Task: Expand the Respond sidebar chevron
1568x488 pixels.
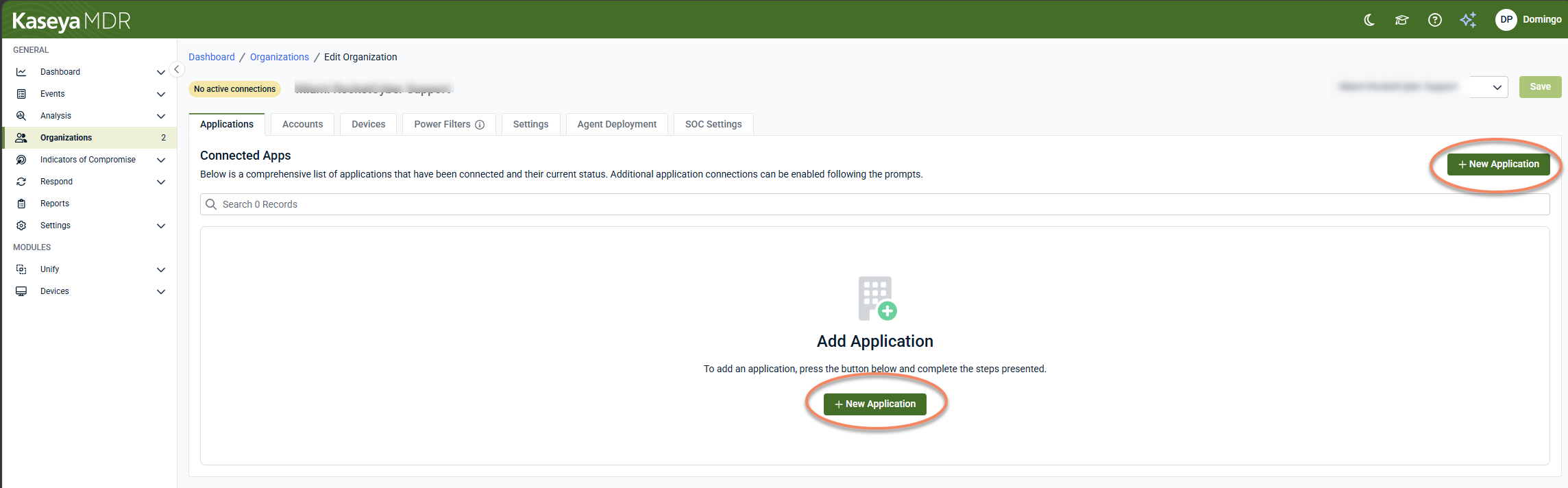Action: [x=161, y=182]
